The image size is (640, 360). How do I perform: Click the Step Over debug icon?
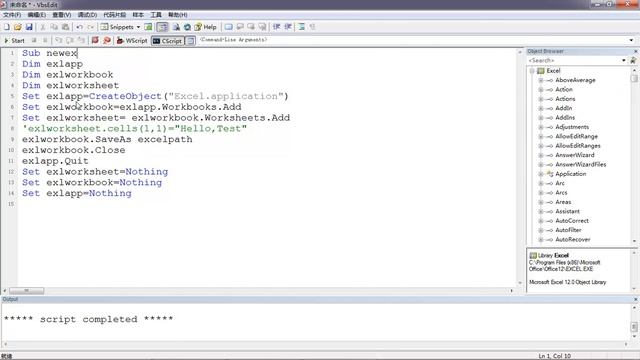(70, 40)
